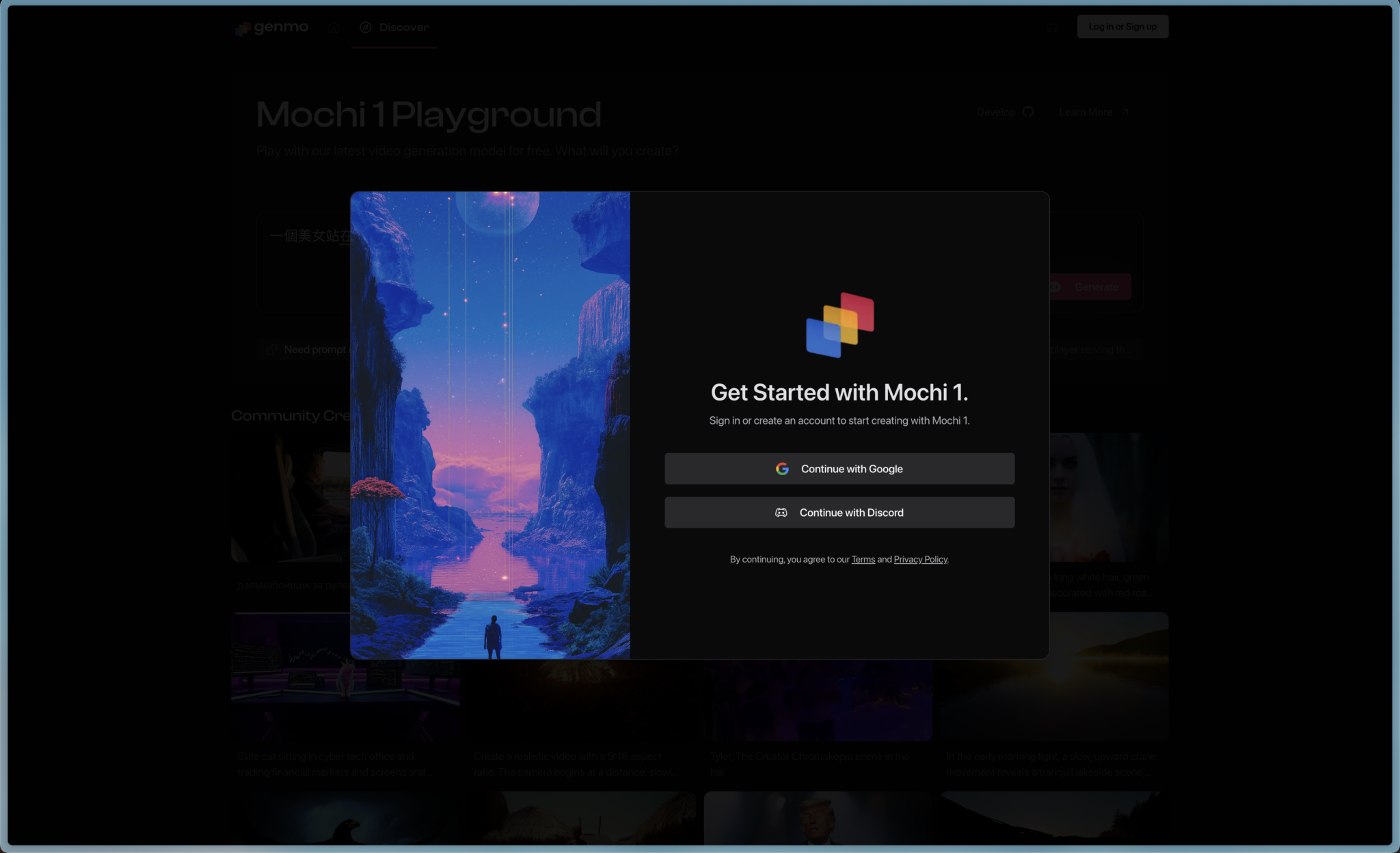
Task: Click the Google logo in the sign-in button
Action: click(x=783, y=468)
